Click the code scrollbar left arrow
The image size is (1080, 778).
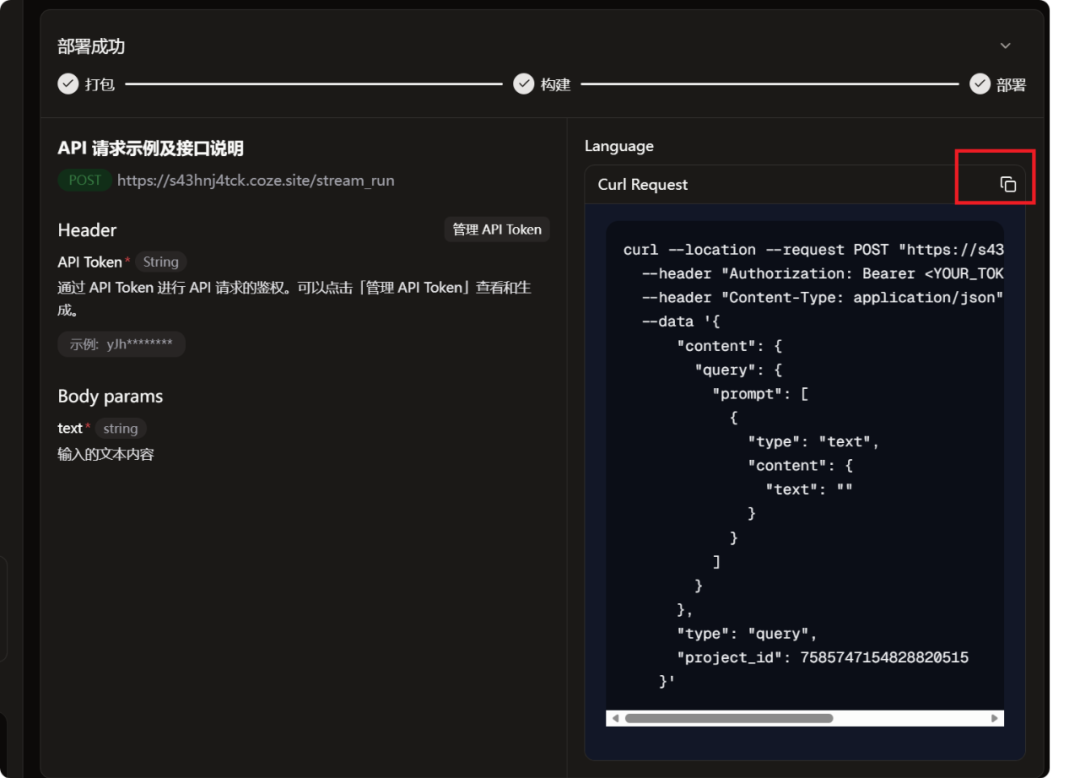[x=615, y=718]
